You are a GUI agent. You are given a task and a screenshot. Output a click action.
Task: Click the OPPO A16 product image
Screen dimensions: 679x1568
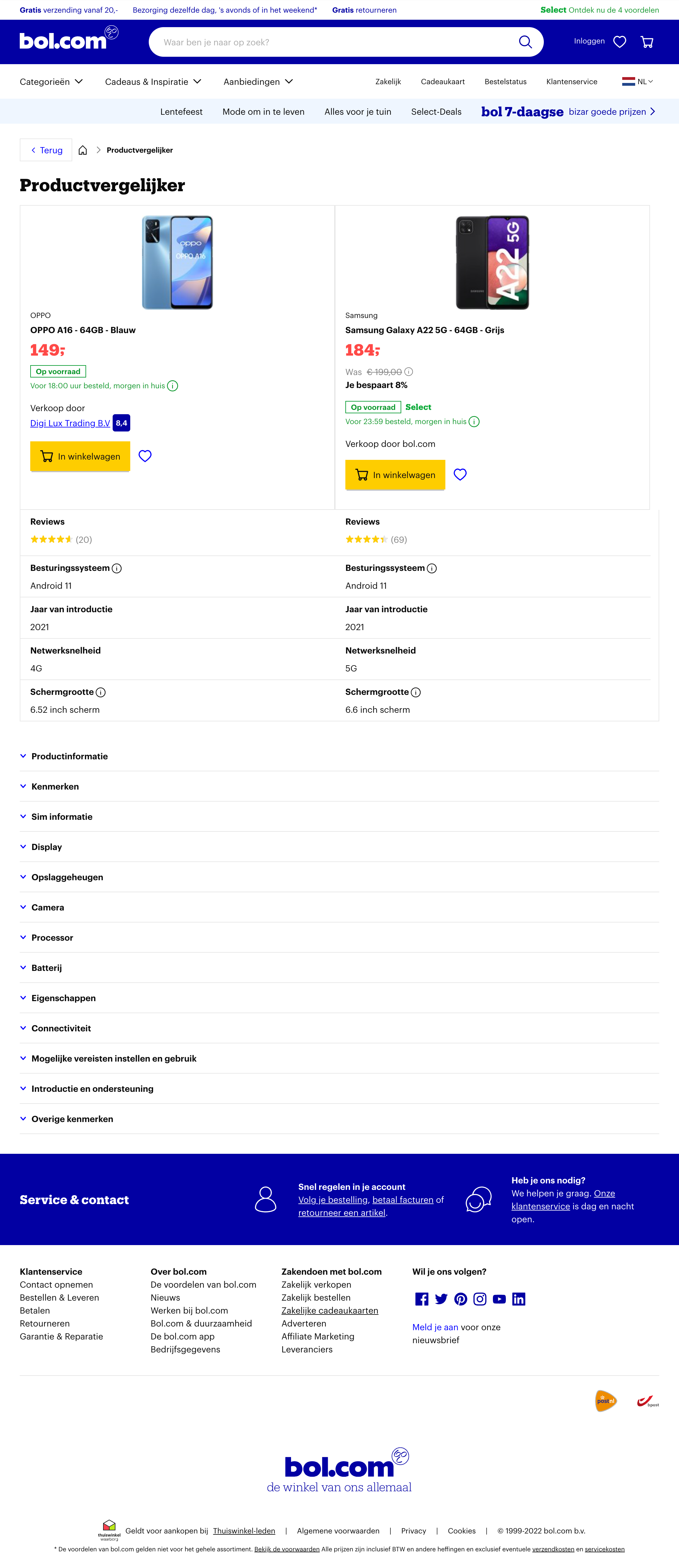(x=177, y=262)
